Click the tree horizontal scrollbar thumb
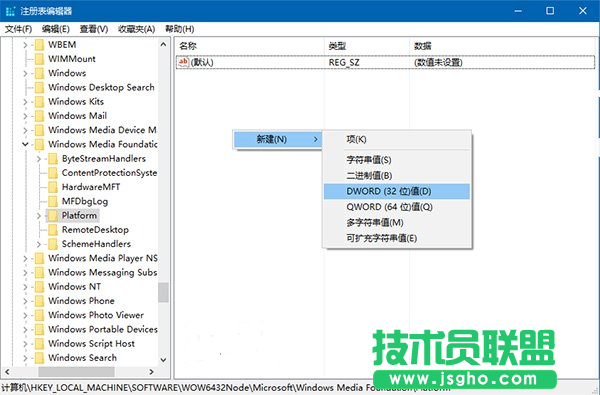600x395 pixels. click(77, 372)
